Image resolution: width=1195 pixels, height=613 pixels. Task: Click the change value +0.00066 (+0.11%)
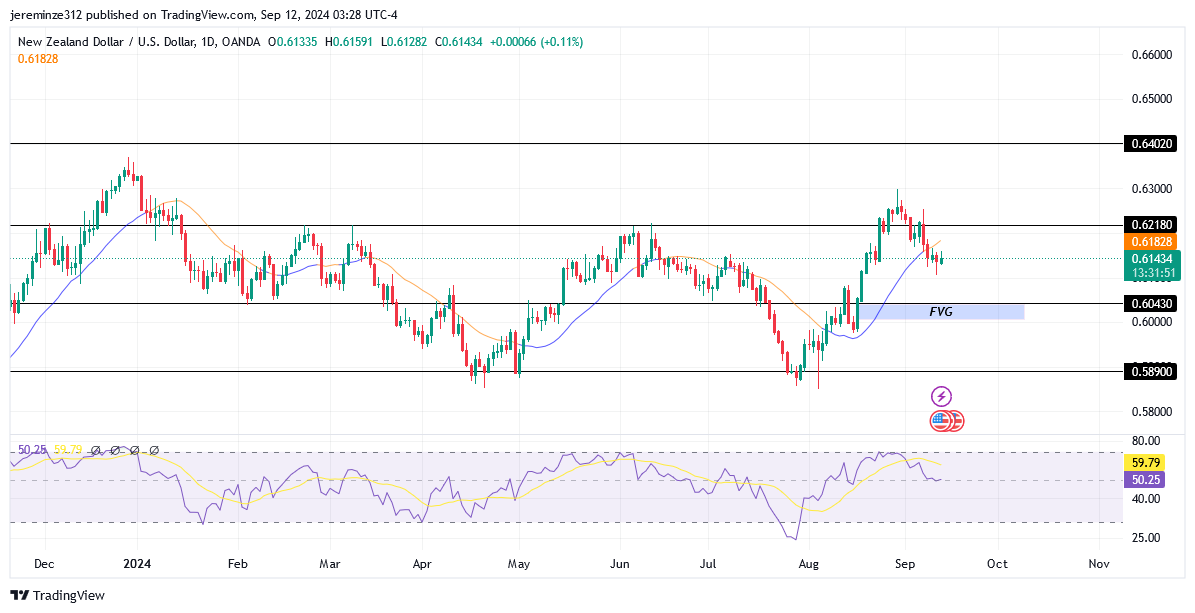point(536,42)
